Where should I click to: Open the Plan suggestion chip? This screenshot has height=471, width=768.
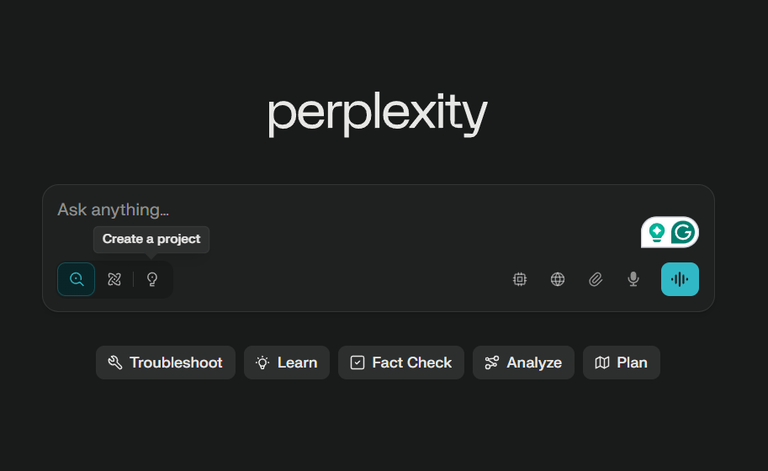pyautogui.click(x=622, y=362)
